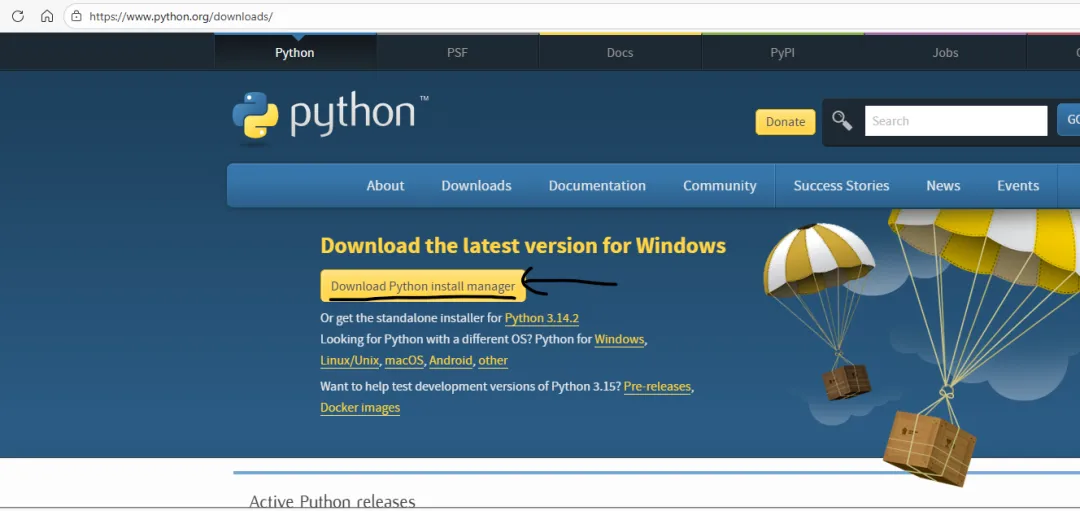This screenshot has width=1080, height=511.
Task: Click the Python logo
Action: (331, 116)
